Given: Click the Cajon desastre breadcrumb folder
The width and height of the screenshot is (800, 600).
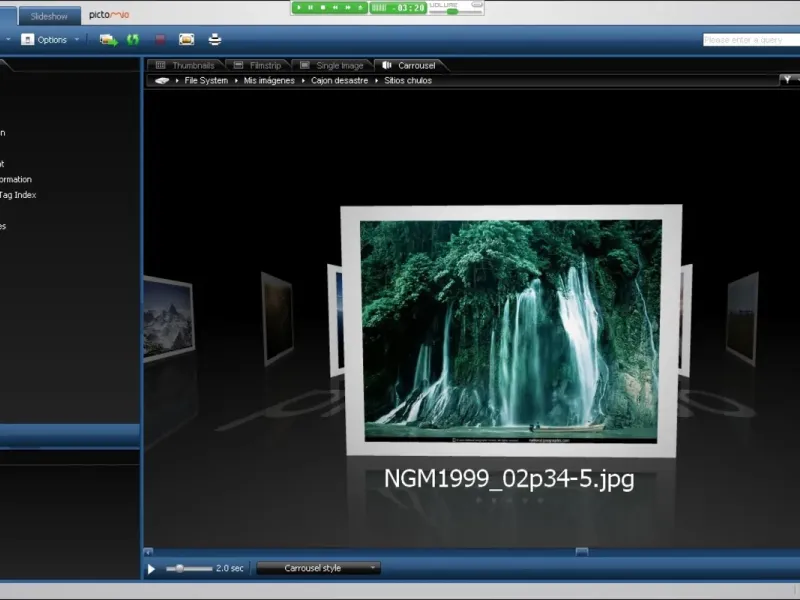Looking at the screenshot, I should 339,80.
